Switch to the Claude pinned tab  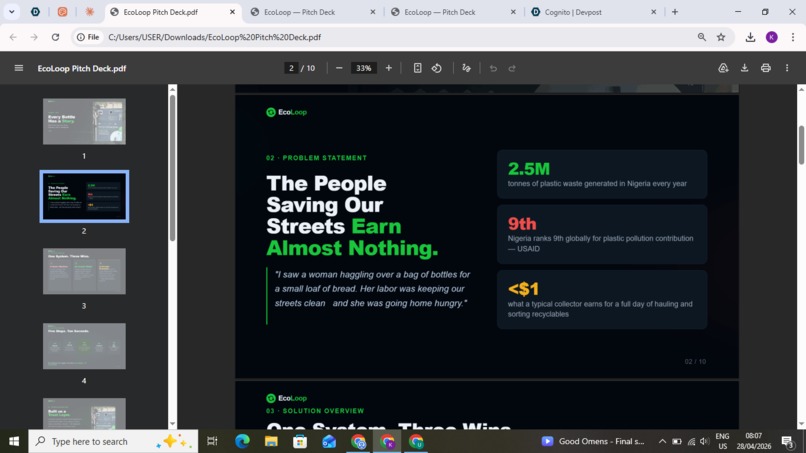(x=89, y=12)
